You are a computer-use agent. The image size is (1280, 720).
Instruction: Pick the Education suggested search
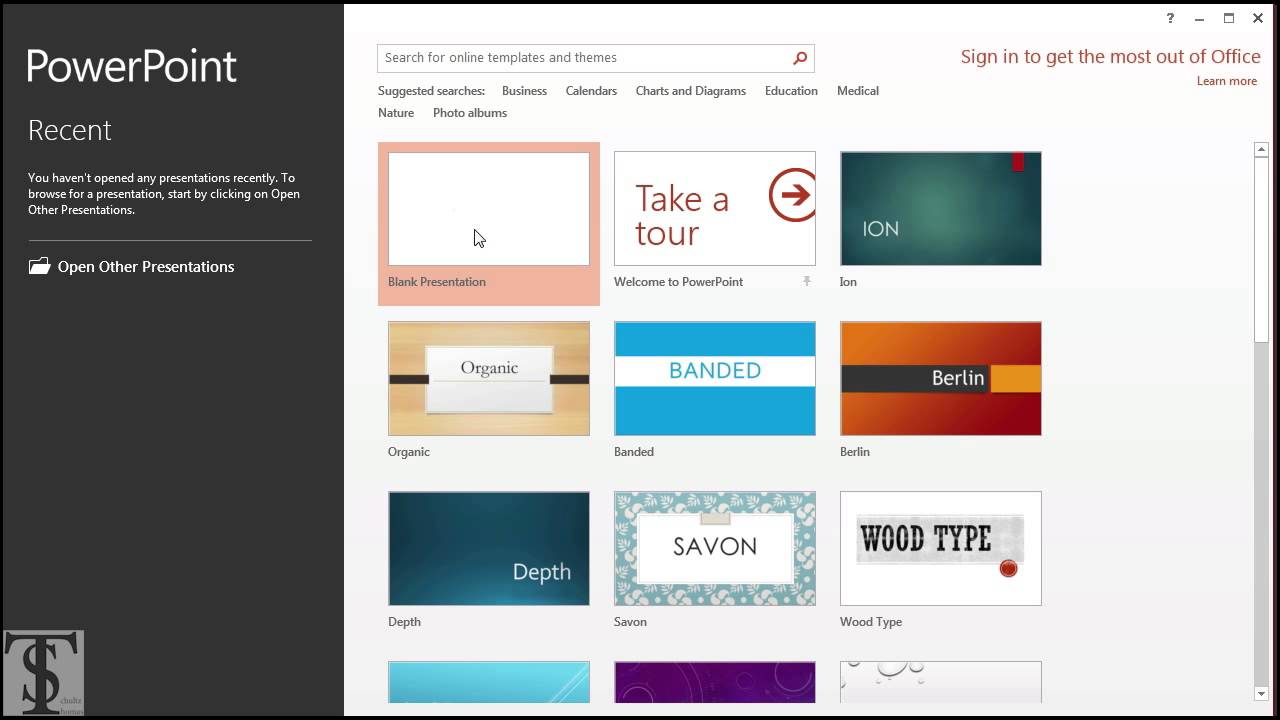pos(791,91)
